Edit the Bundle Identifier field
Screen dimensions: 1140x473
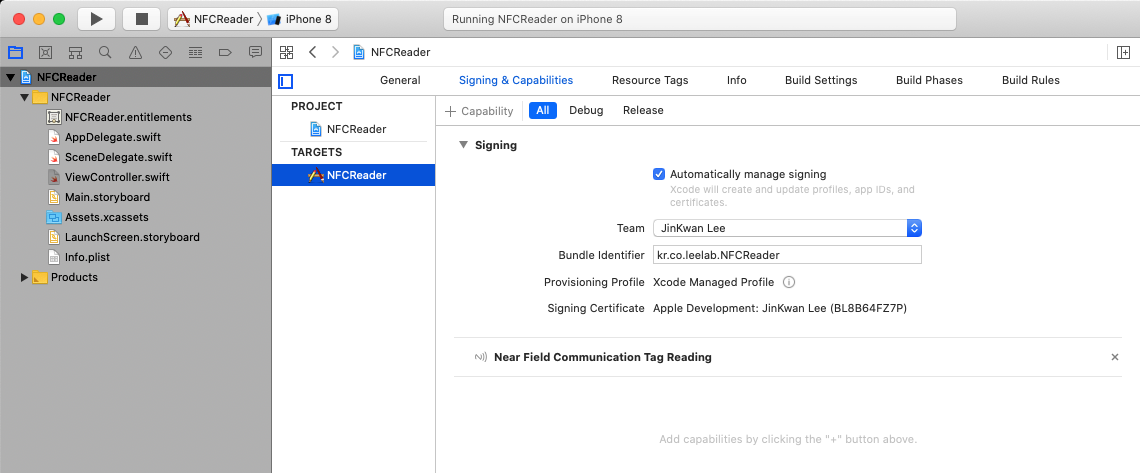coord(786,255)
